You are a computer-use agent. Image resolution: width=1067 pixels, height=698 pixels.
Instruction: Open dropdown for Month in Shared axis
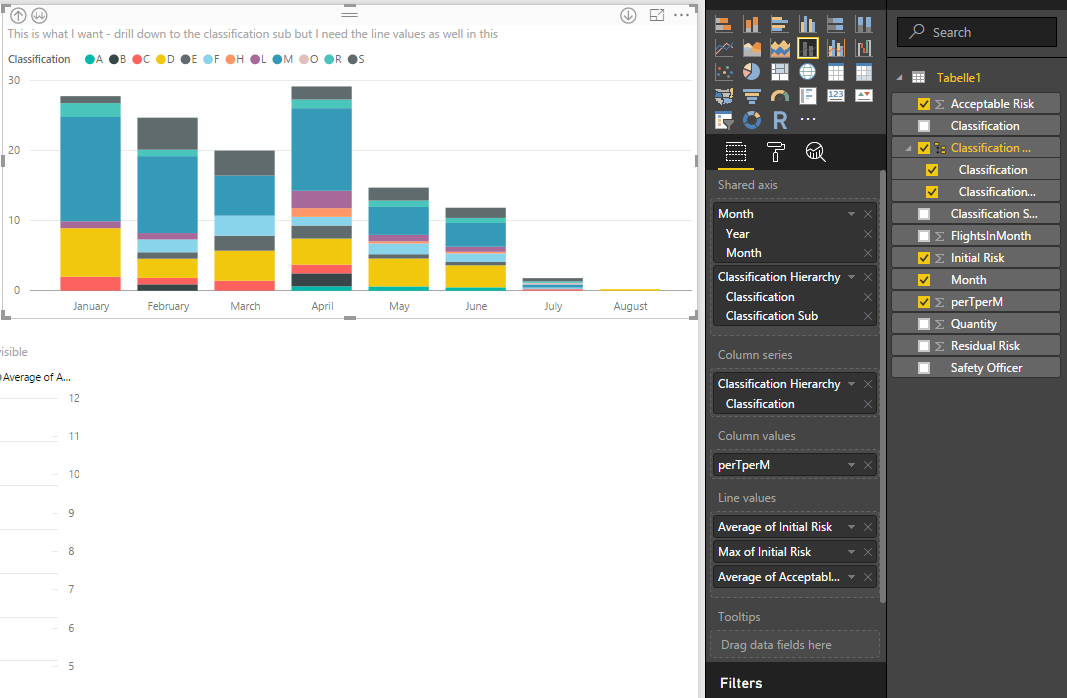(x=851, y=214)
